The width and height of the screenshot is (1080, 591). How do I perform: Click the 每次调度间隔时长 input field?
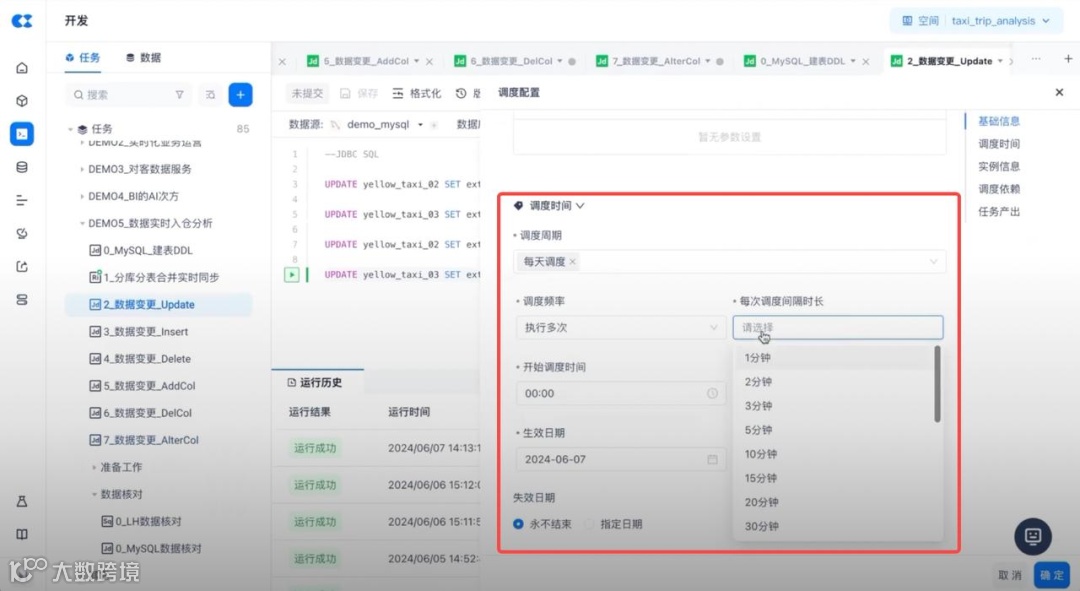[x=838, y=328]
